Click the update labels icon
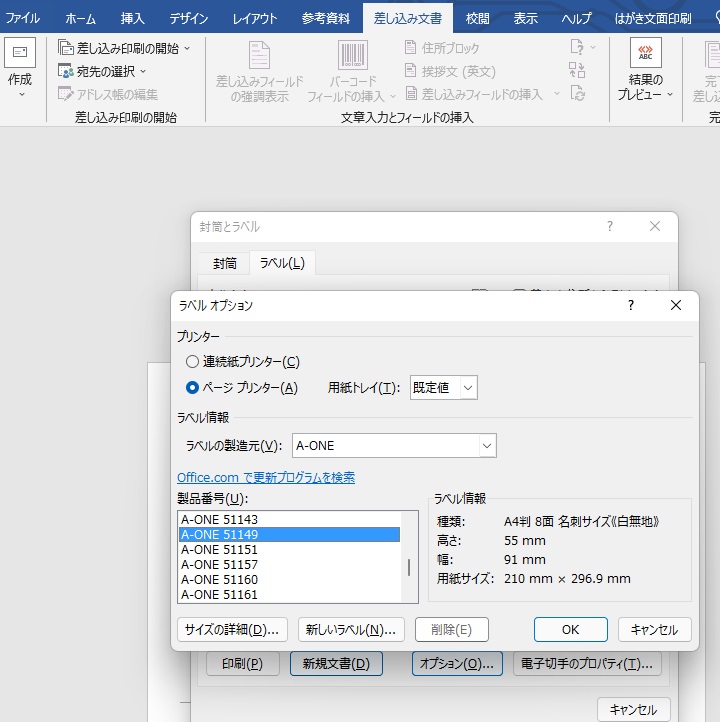 [577, 93]
